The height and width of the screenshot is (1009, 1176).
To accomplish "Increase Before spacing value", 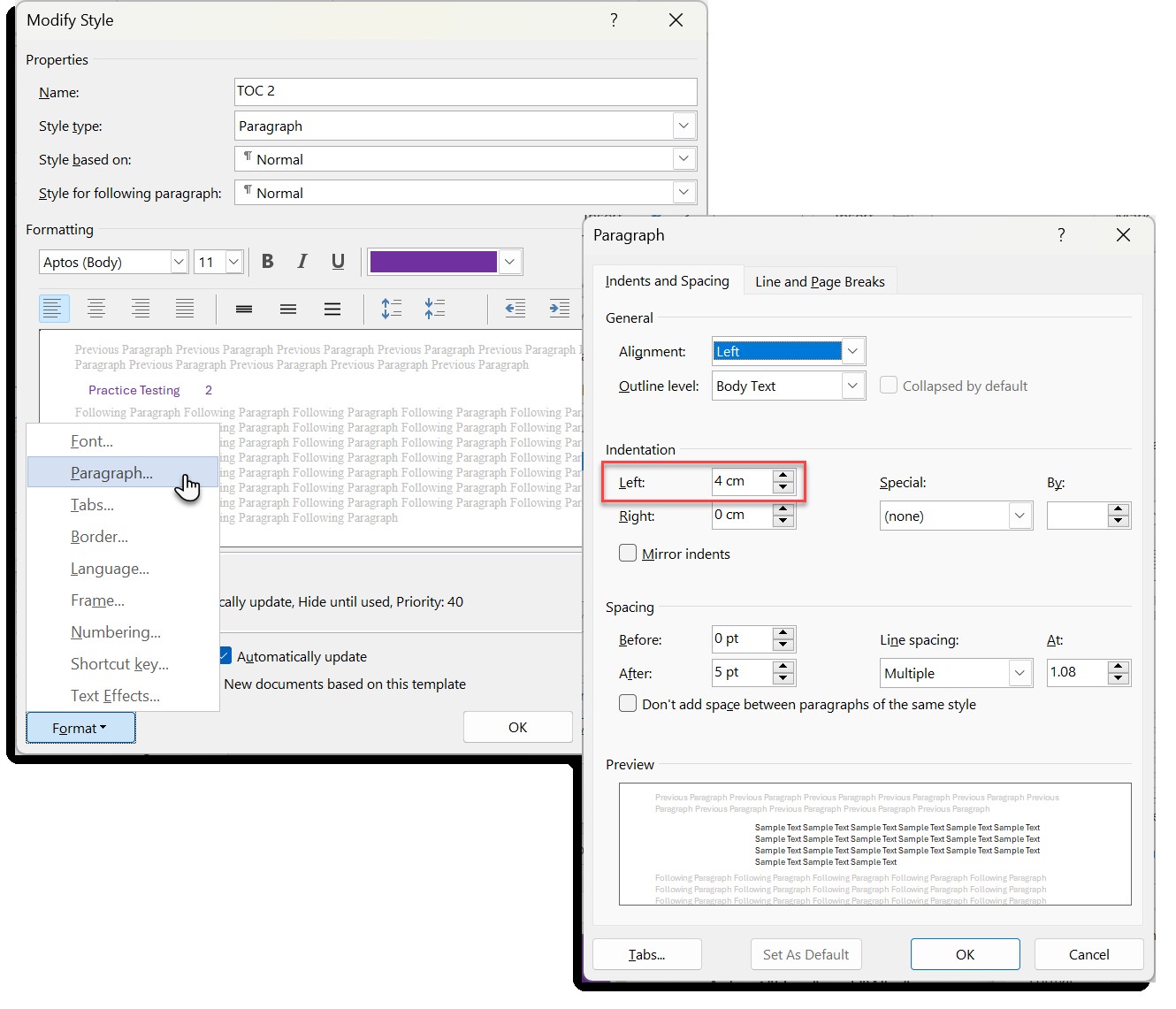I will point(783,633).
